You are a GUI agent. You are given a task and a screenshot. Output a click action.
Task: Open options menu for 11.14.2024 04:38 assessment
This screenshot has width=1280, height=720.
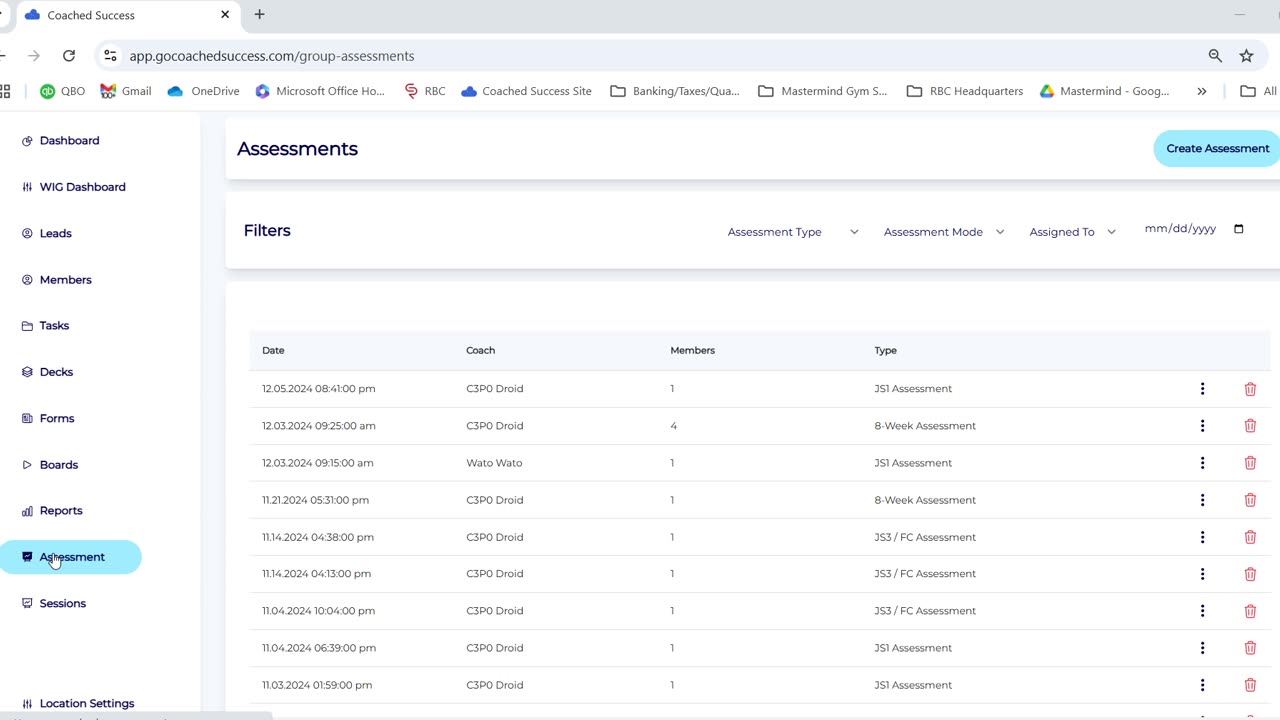tap(1202, 537)
